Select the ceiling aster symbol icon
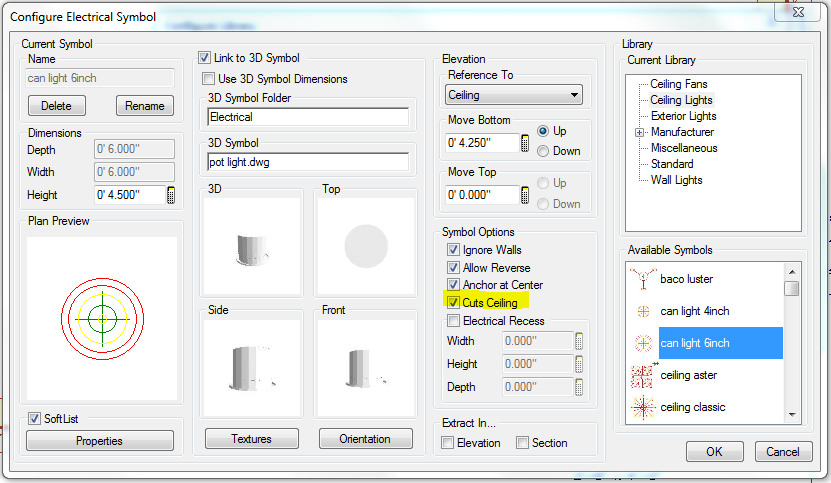Image resolution: width=831 pixels, height=483 pixels. coord(643,375)
